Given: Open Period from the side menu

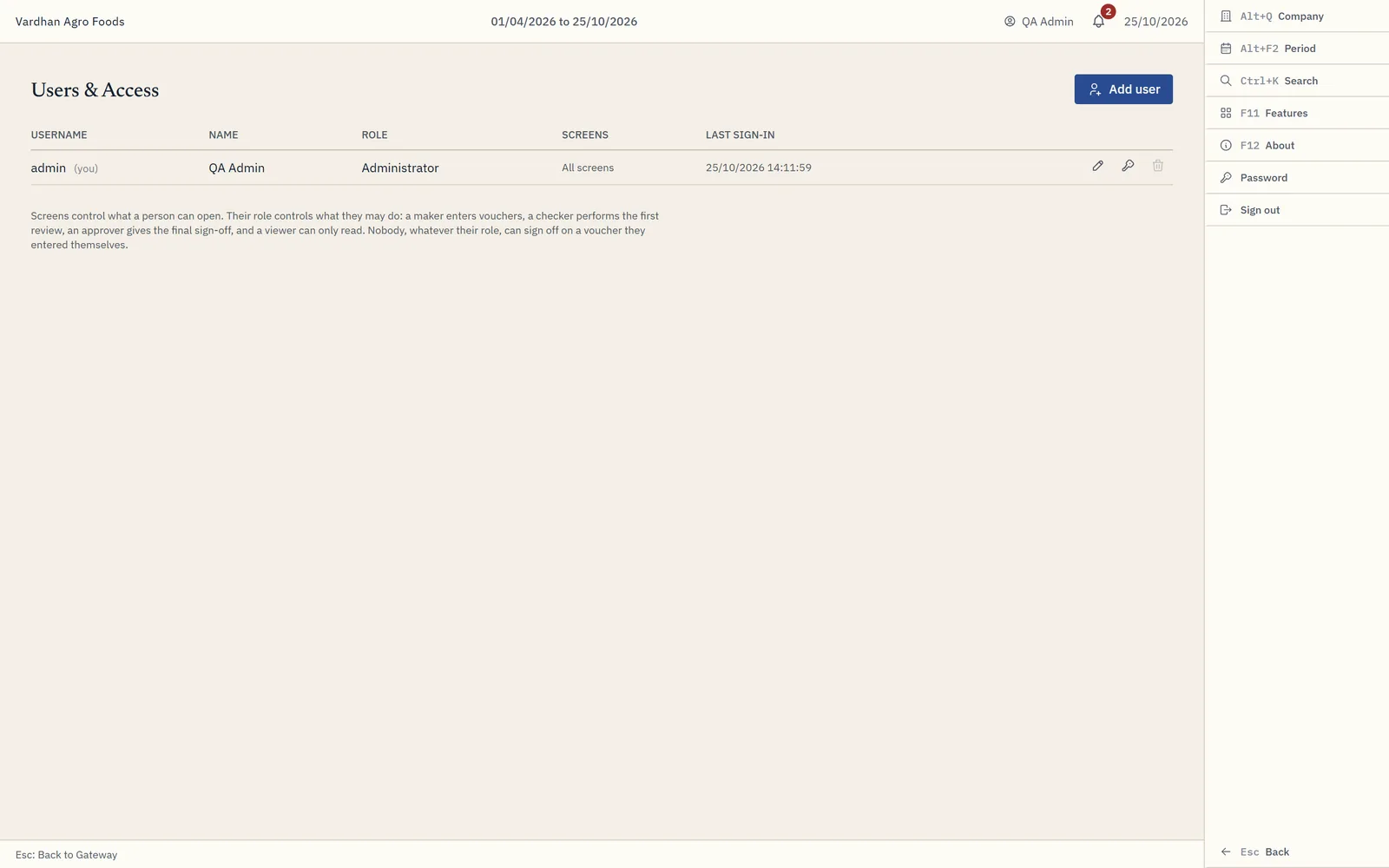Looking at the screenshot, I should 1297,49.
